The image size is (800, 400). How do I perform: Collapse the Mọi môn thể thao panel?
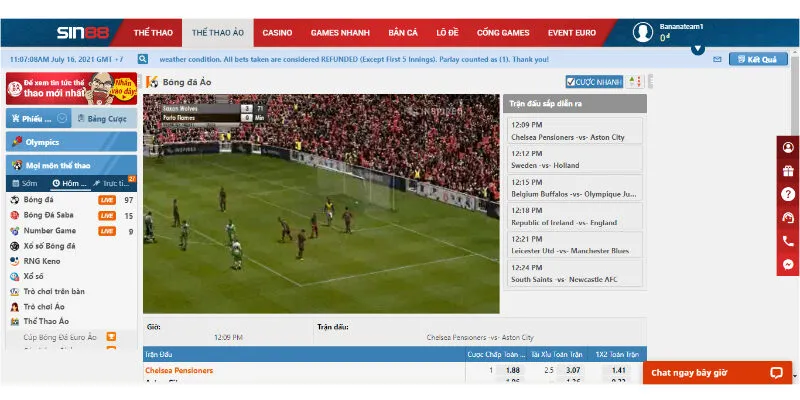(x=71, y=165)
